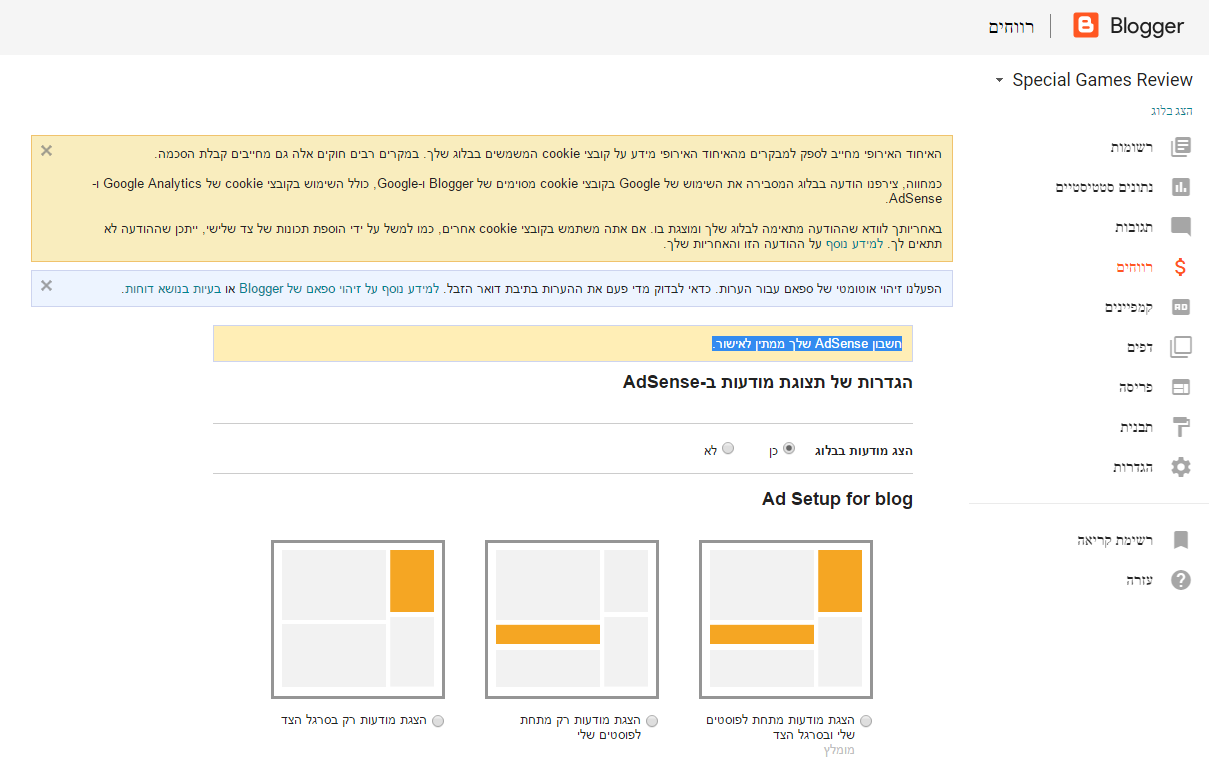Choose ads in sidebar only radio option
Viewport: 1209px width, 764px height.
437,720
